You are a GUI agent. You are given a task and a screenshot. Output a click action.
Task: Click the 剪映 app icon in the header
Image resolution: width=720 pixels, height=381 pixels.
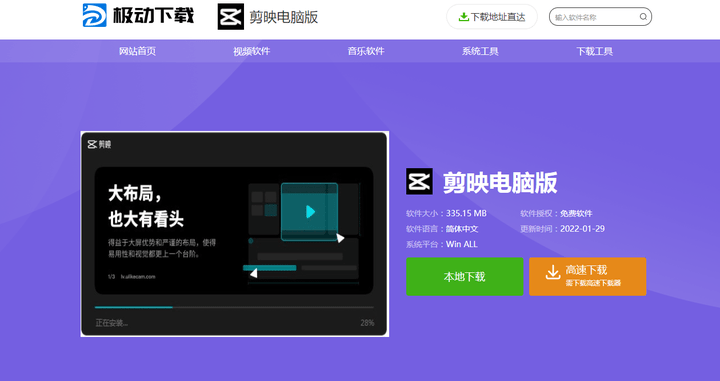pyautogui.click(x=231, y=17)
